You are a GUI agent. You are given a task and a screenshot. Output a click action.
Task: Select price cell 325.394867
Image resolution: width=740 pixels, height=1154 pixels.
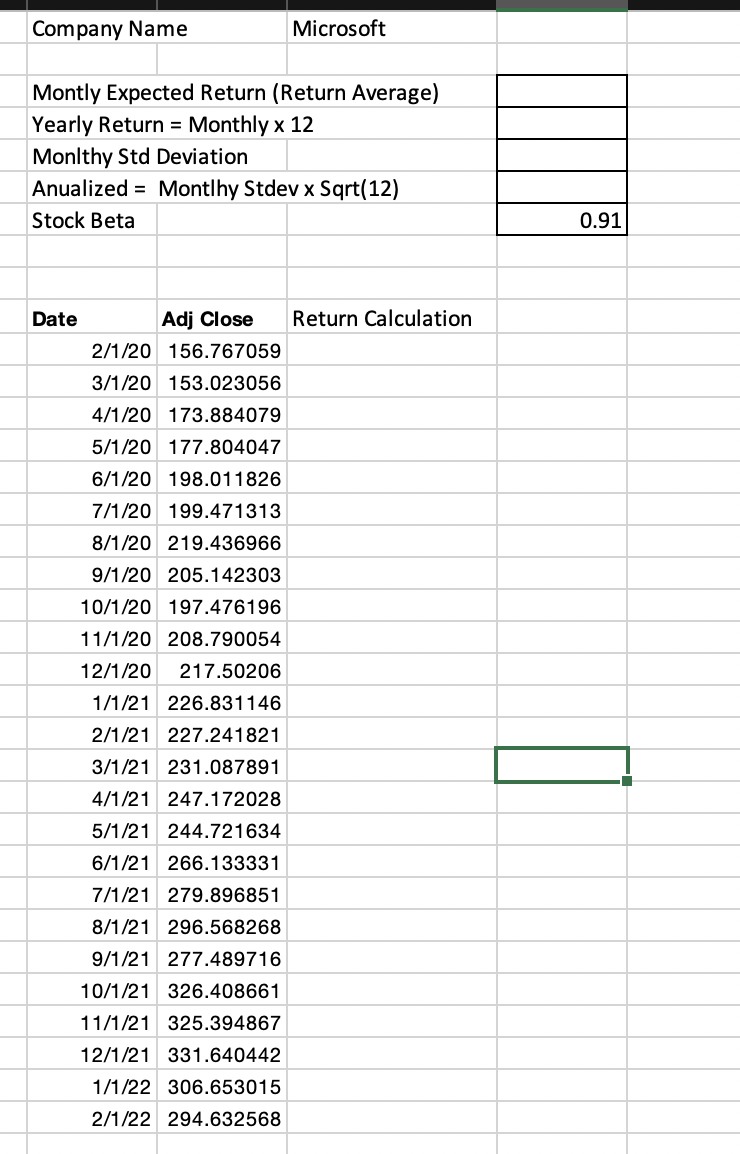coord(222,1023)
